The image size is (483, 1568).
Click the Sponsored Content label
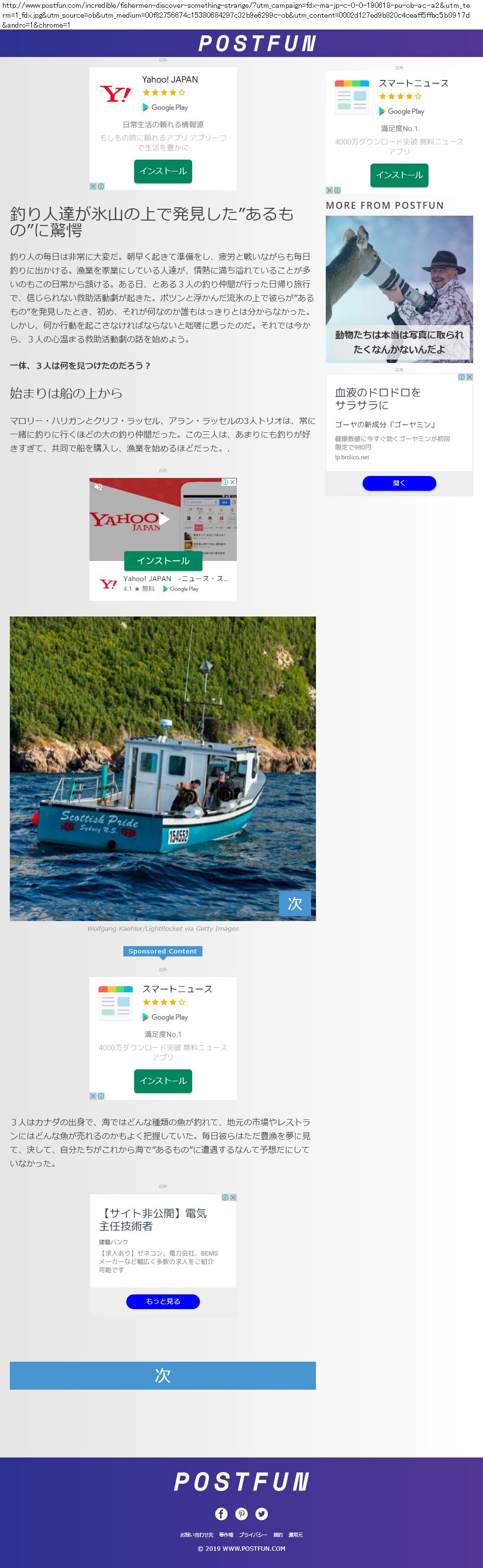click(163, 951)
